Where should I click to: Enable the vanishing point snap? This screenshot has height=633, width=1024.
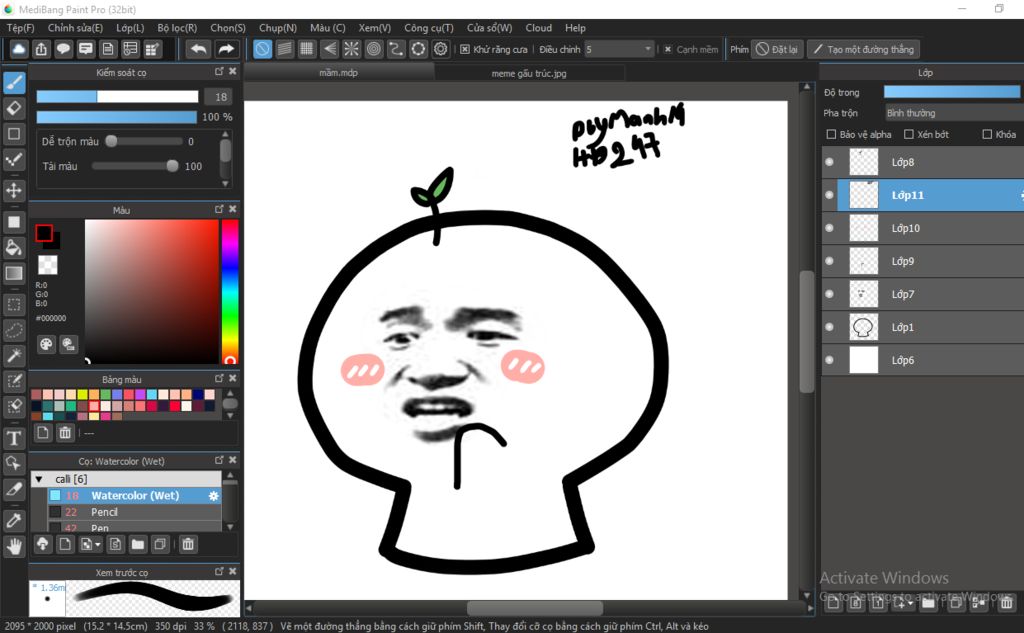point(329,49)
